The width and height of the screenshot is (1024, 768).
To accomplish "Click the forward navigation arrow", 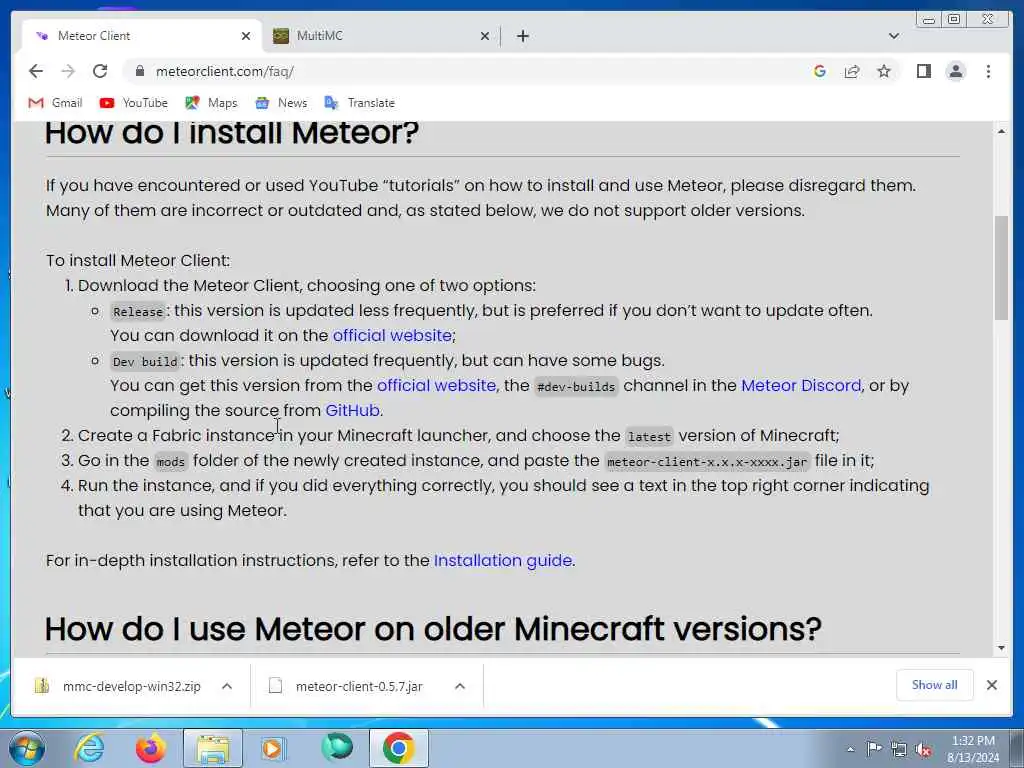I will point(68,71).
